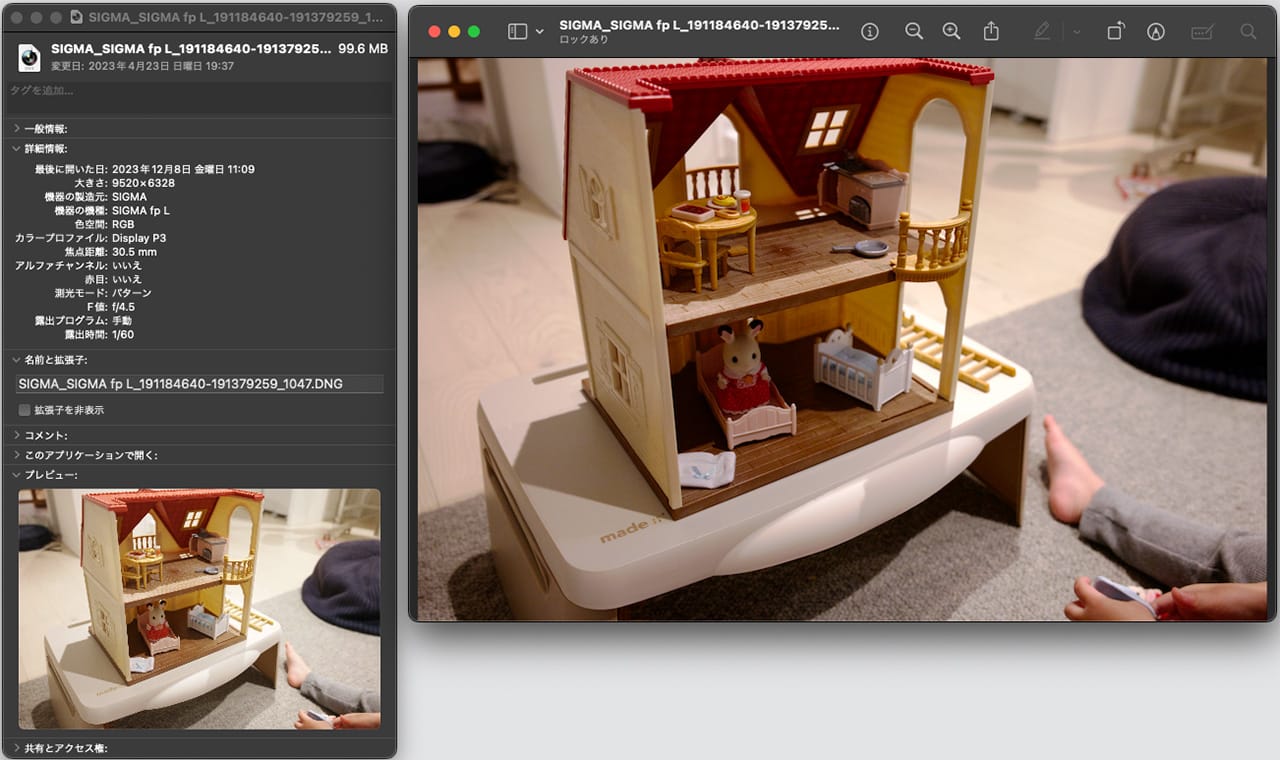Screen dimensions: 1280x760
Task: Show the Markup toolbar
Action: [x=1156, y=32]
